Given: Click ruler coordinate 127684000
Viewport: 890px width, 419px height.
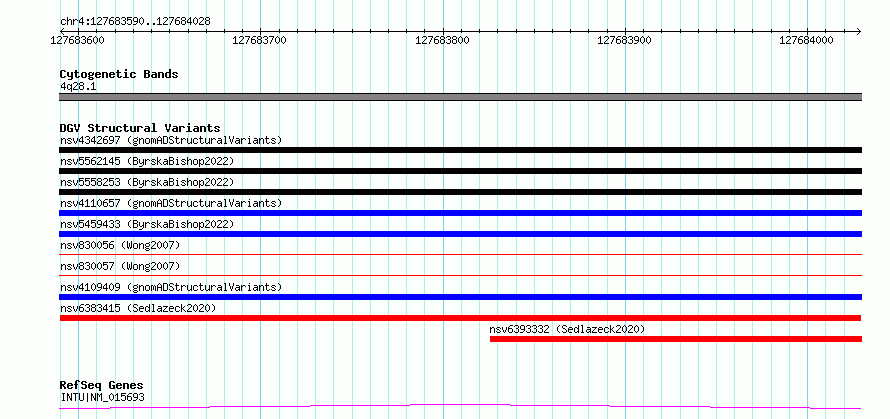Looking at the screenshot, I should [x=807, y=40].
